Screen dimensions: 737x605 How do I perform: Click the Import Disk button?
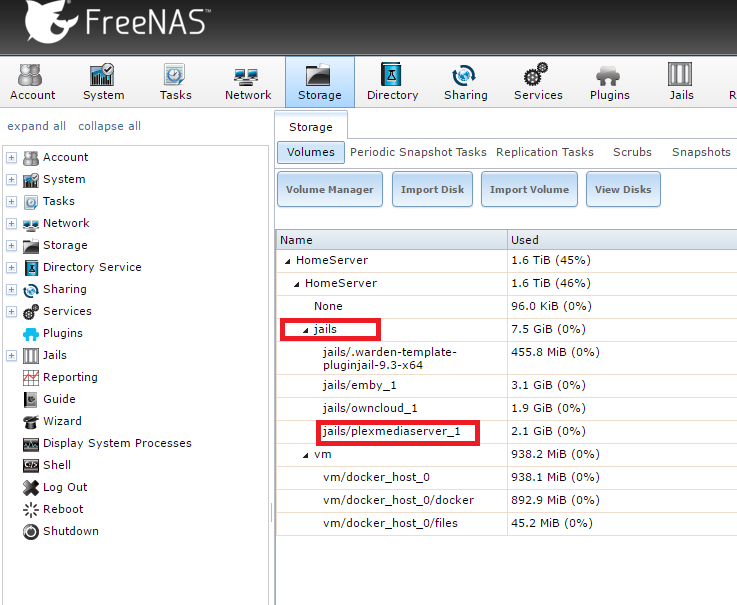(432, 189)
